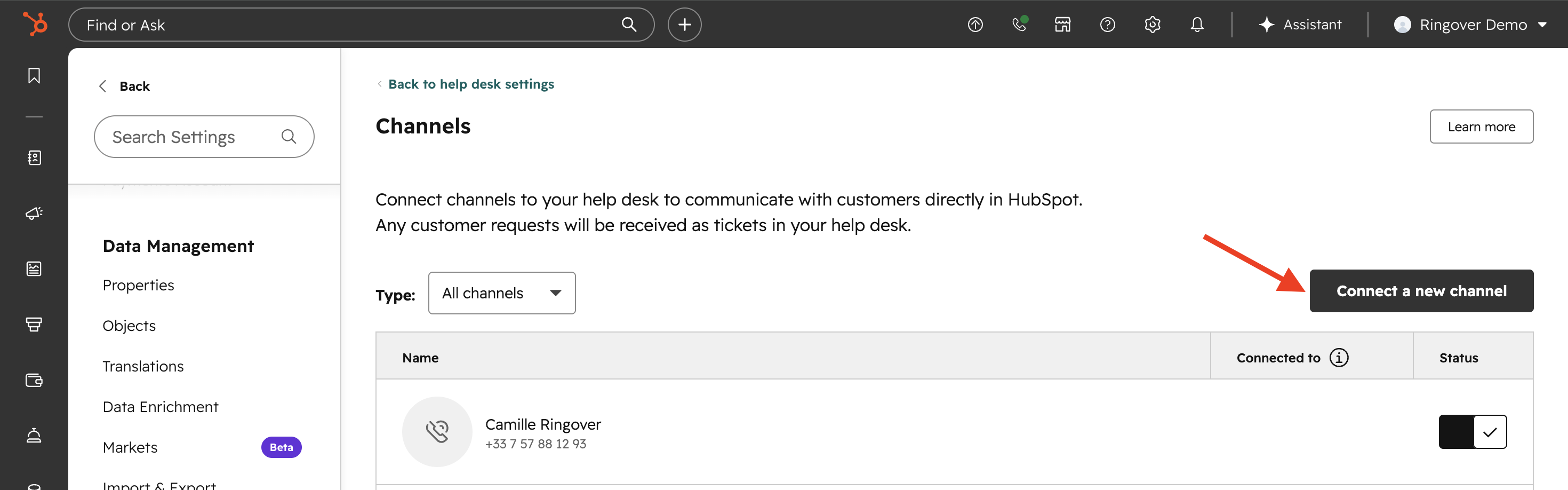The width and height of the screenshot is (1568, 490).
Task: Click the plus create button
Action: (x=684, y=25)
